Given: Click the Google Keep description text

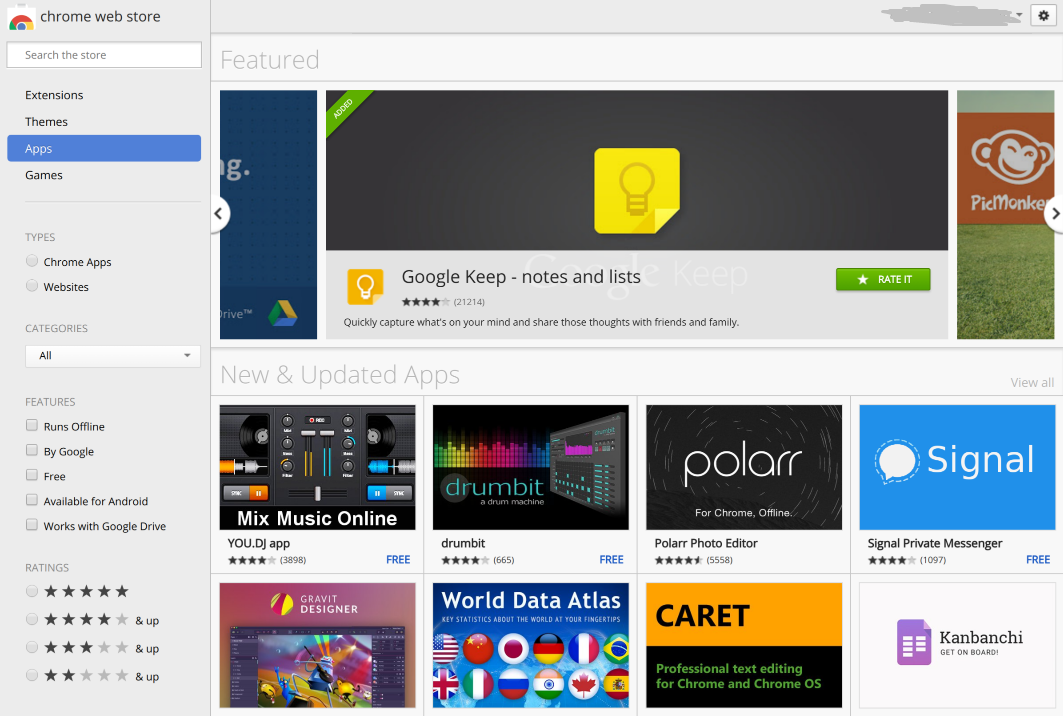Looking at the screenshot, I should (541, 322).
